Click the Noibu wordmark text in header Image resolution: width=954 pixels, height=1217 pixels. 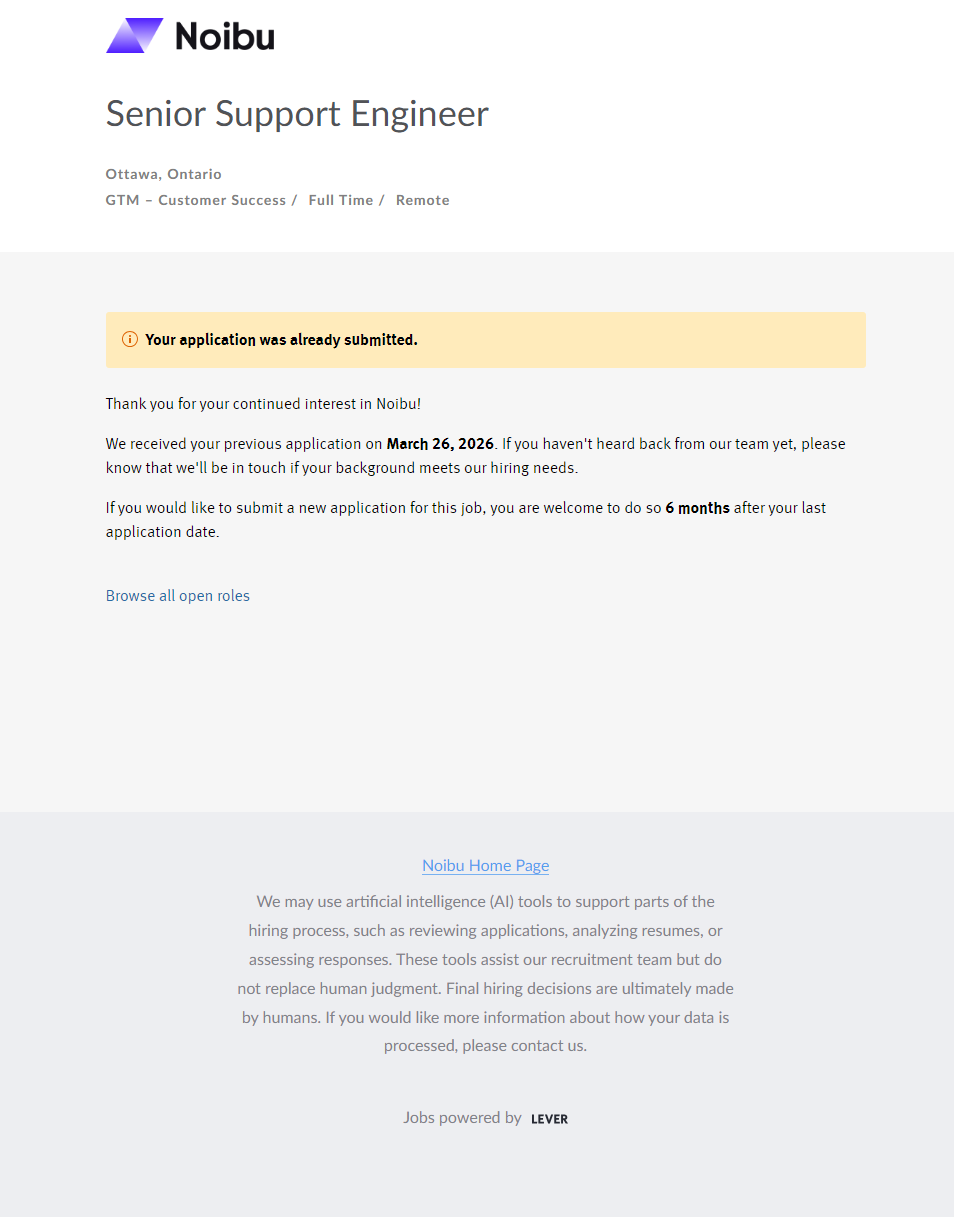click(225, 36)
